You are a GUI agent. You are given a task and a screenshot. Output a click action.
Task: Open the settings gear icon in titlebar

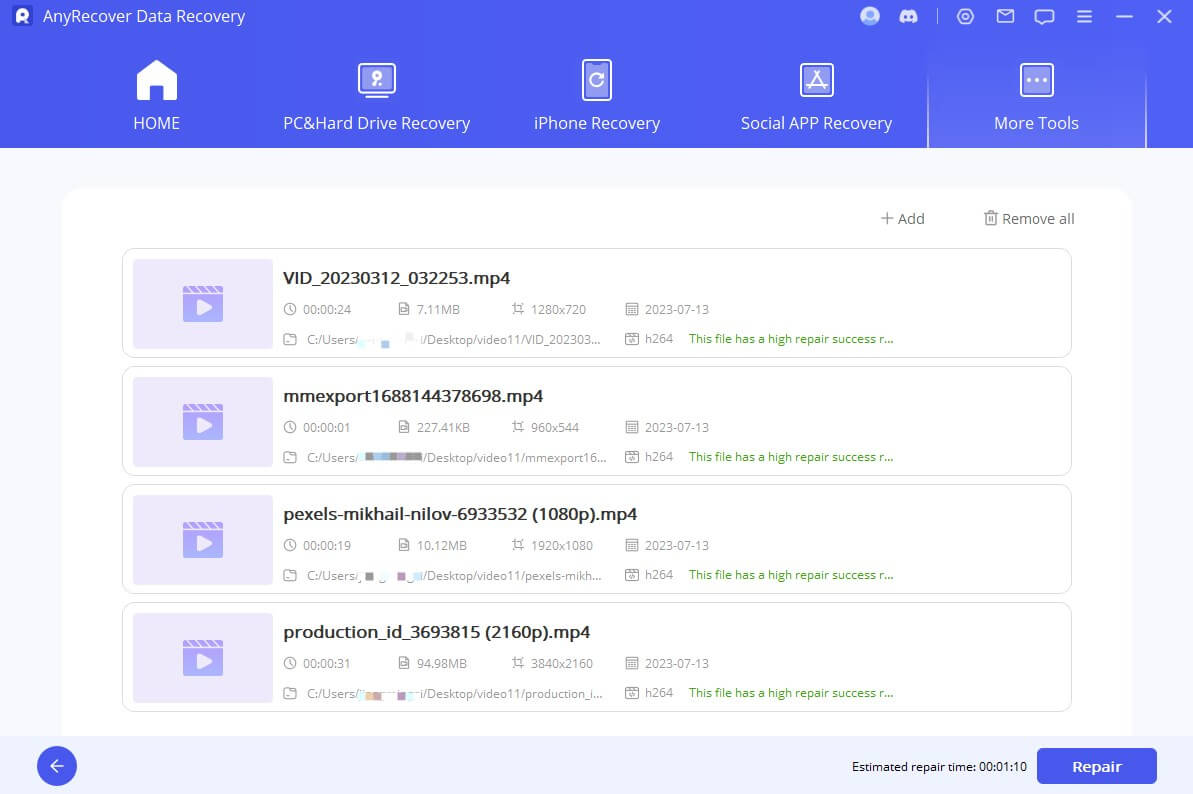tap(965, 16)
